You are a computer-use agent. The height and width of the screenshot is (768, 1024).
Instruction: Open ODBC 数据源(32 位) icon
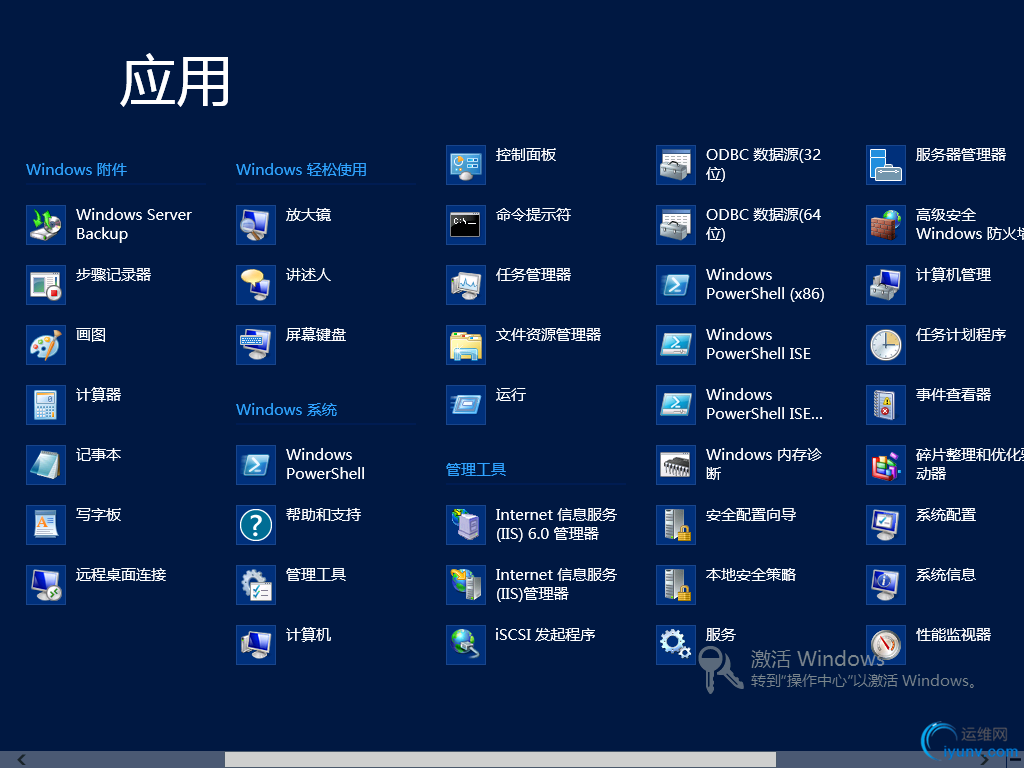[676, 165]
